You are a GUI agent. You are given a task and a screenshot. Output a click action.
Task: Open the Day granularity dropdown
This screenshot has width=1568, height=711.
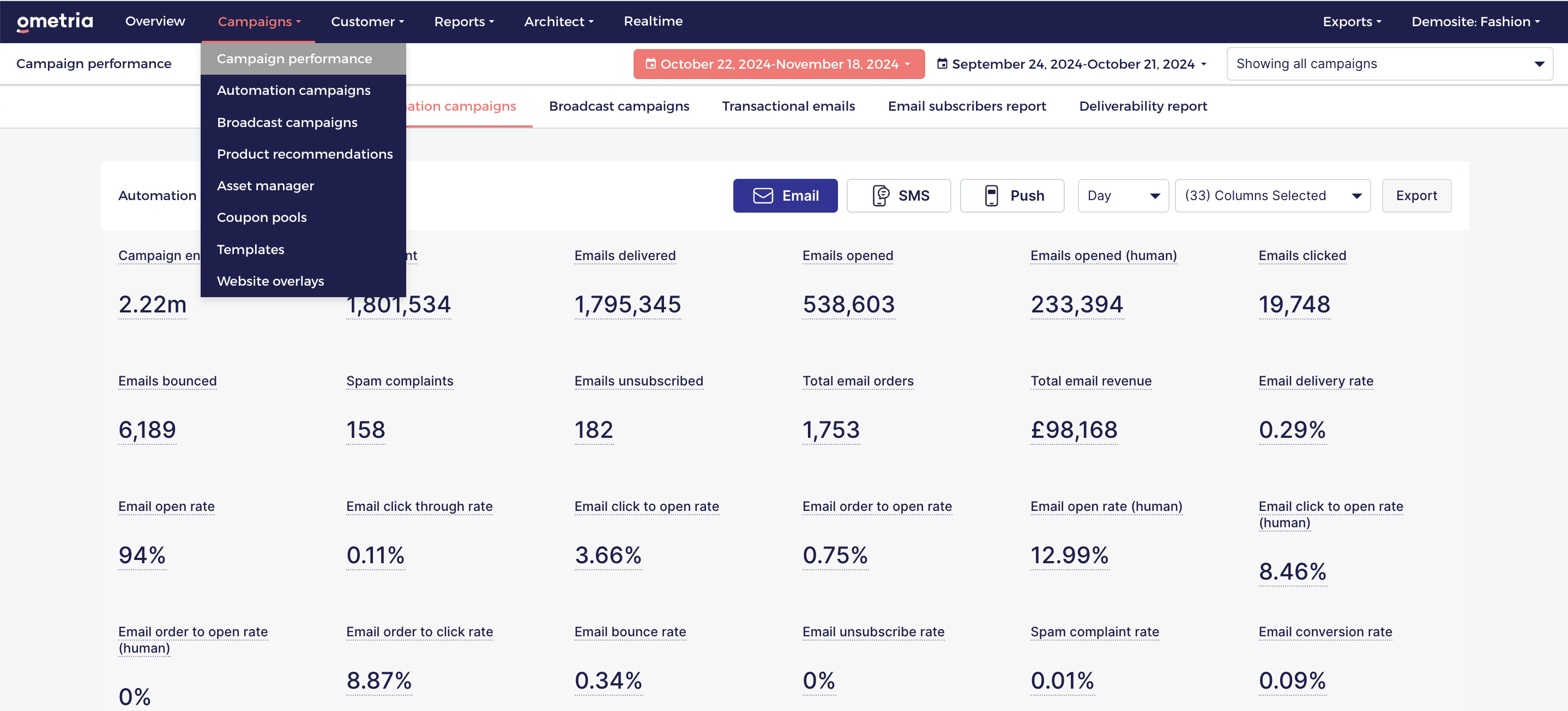(x=1123, y=195)
